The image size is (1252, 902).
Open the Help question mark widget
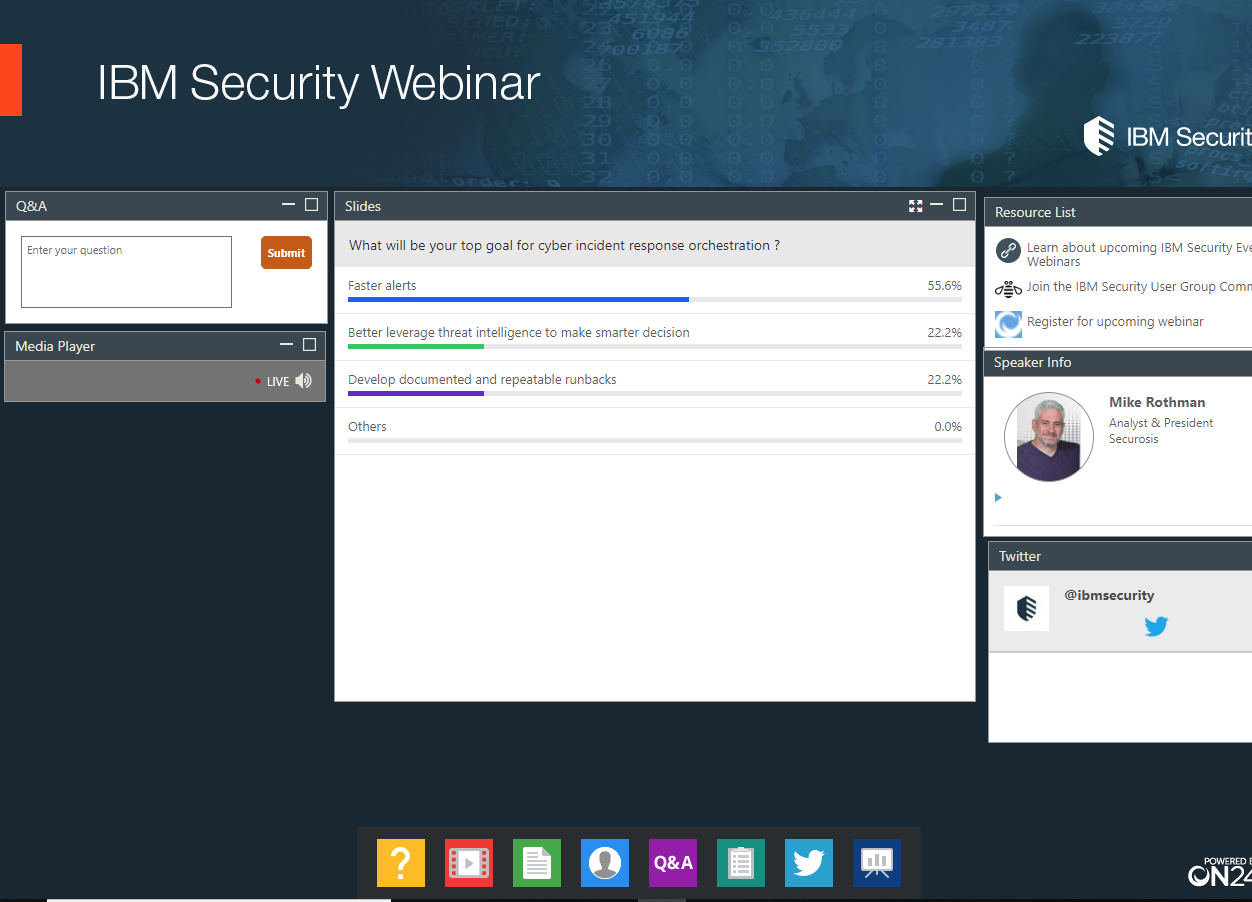point(401,862)
